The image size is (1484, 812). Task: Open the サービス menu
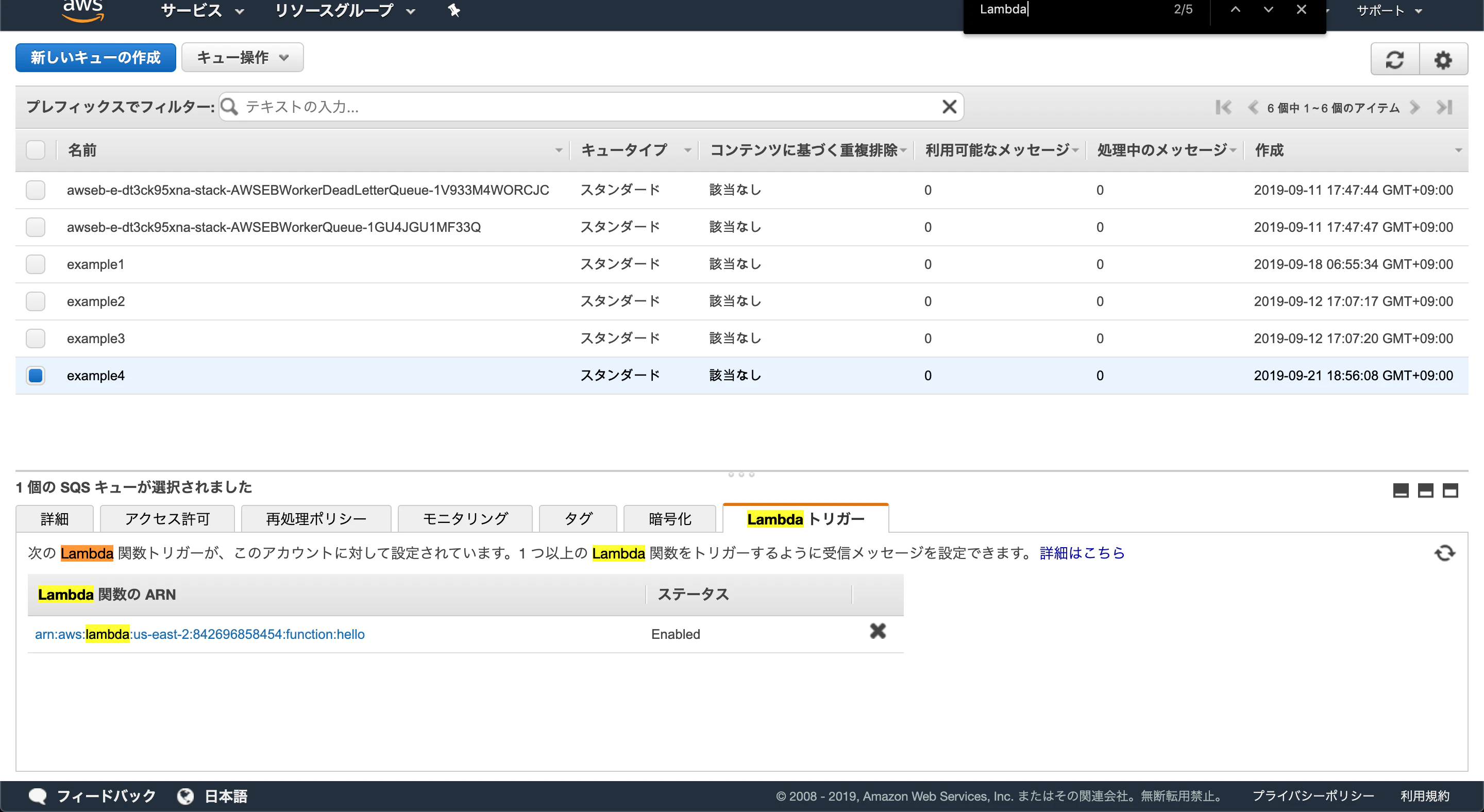click(202, 10)
